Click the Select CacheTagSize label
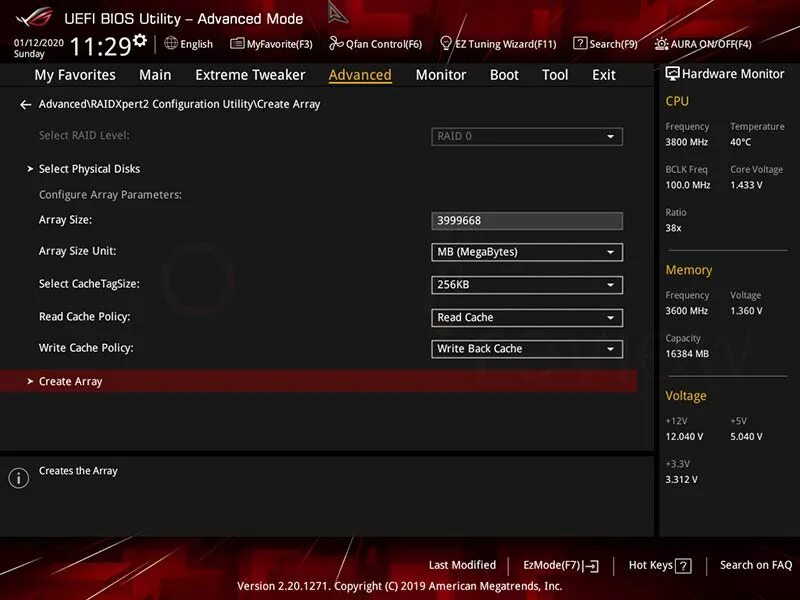Screen dimensions: 800x600 coord(89,284)
